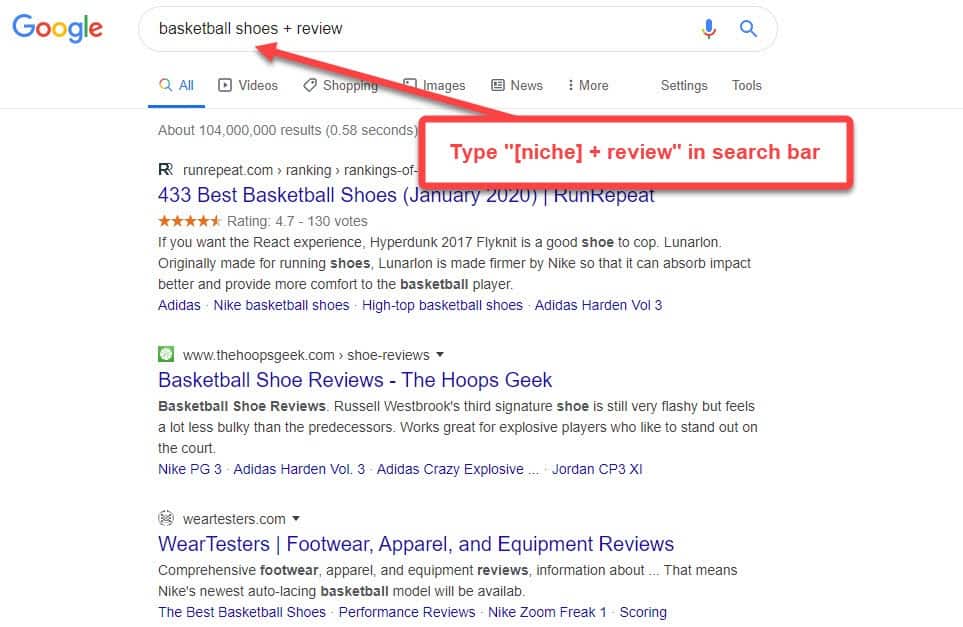The width and height of the screenshot is (963, 627).
Task: Expand dropdown arrow beside weartesters.com
Action: click(x=297, y=519)
